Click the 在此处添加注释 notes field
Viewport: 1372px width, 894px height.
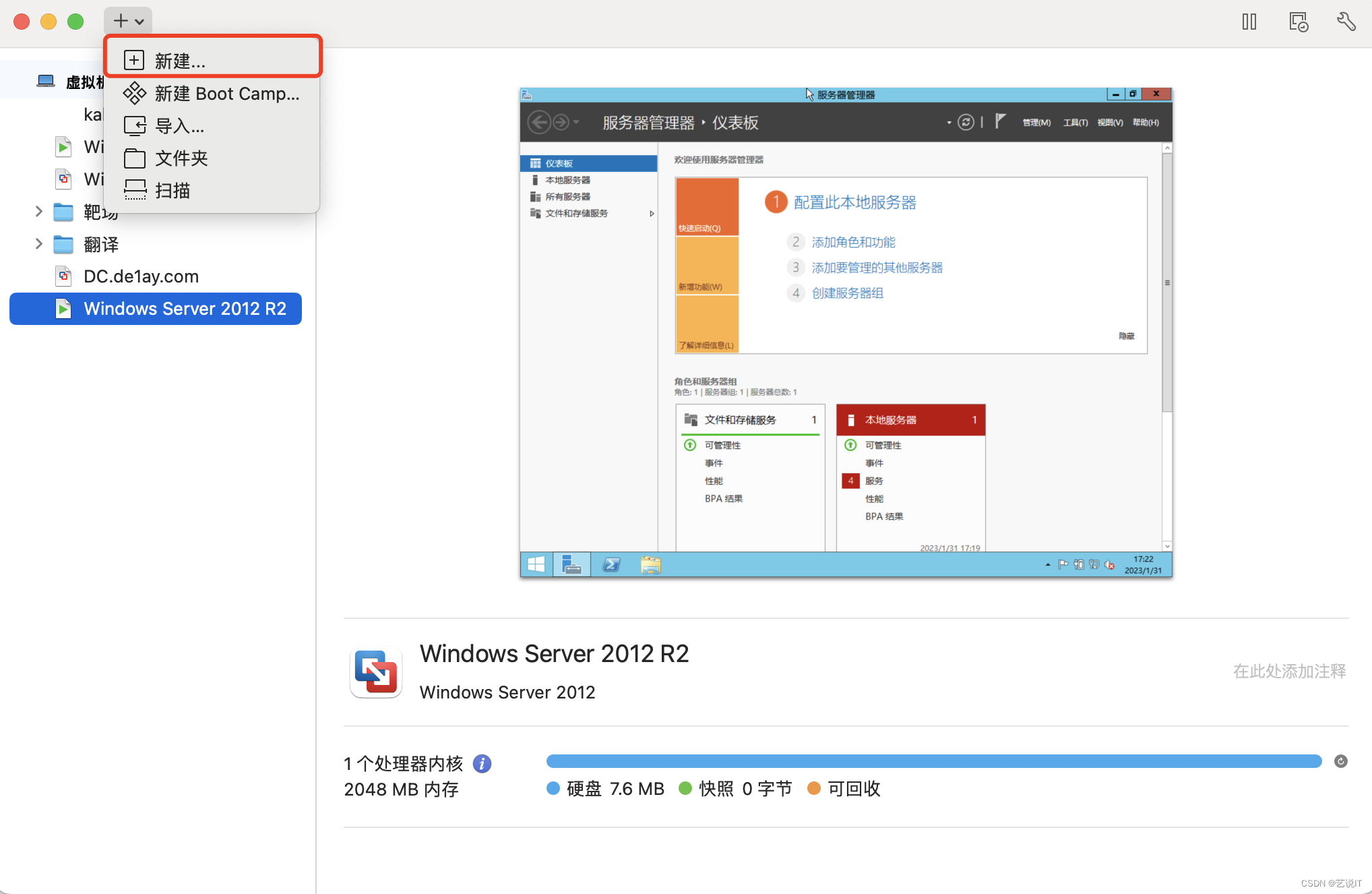pos(1289,671)
